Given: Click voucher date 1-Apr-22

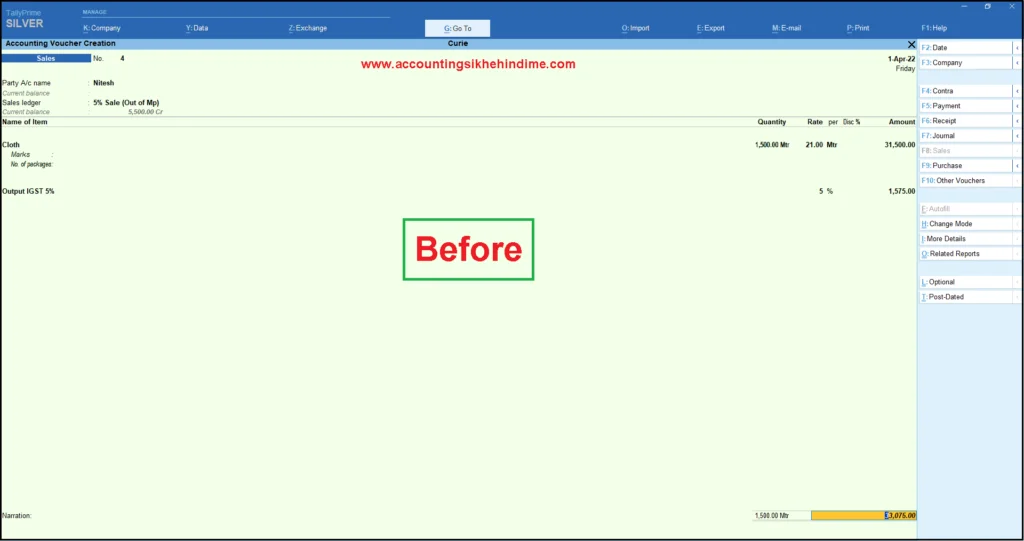Looking at the screenshot, I should click(901, 59).
